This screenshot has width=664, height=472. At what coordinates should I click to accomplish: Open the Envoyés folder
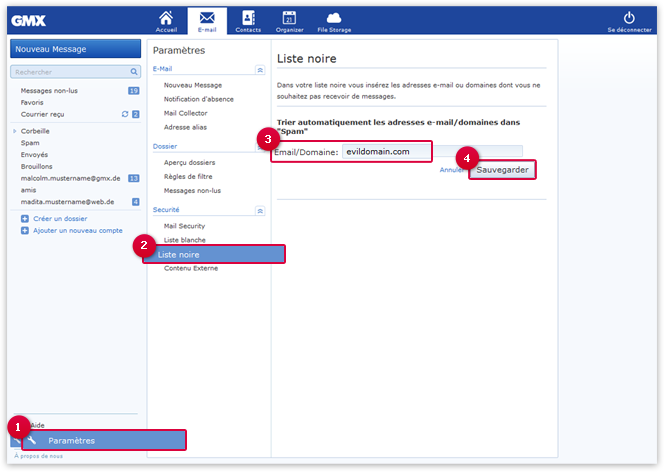[x=34, y=155]
